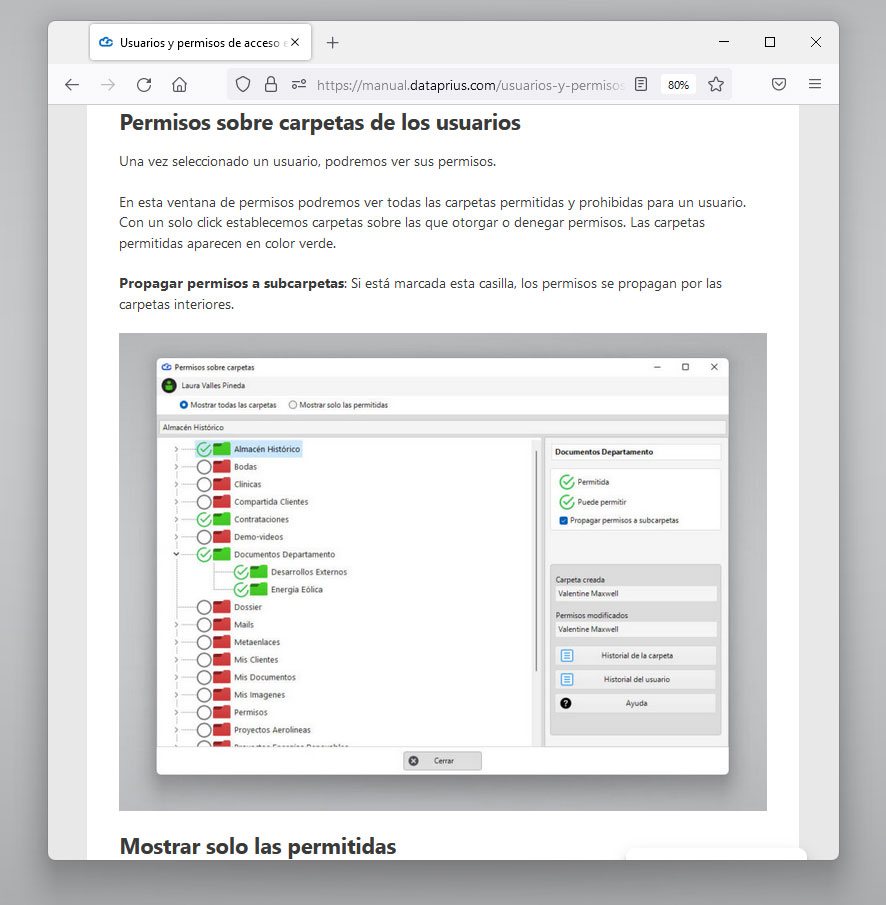Screen dimensions: 886x905
Task: Expand the Almacén Histórico tree node
Action: (176, 449)
